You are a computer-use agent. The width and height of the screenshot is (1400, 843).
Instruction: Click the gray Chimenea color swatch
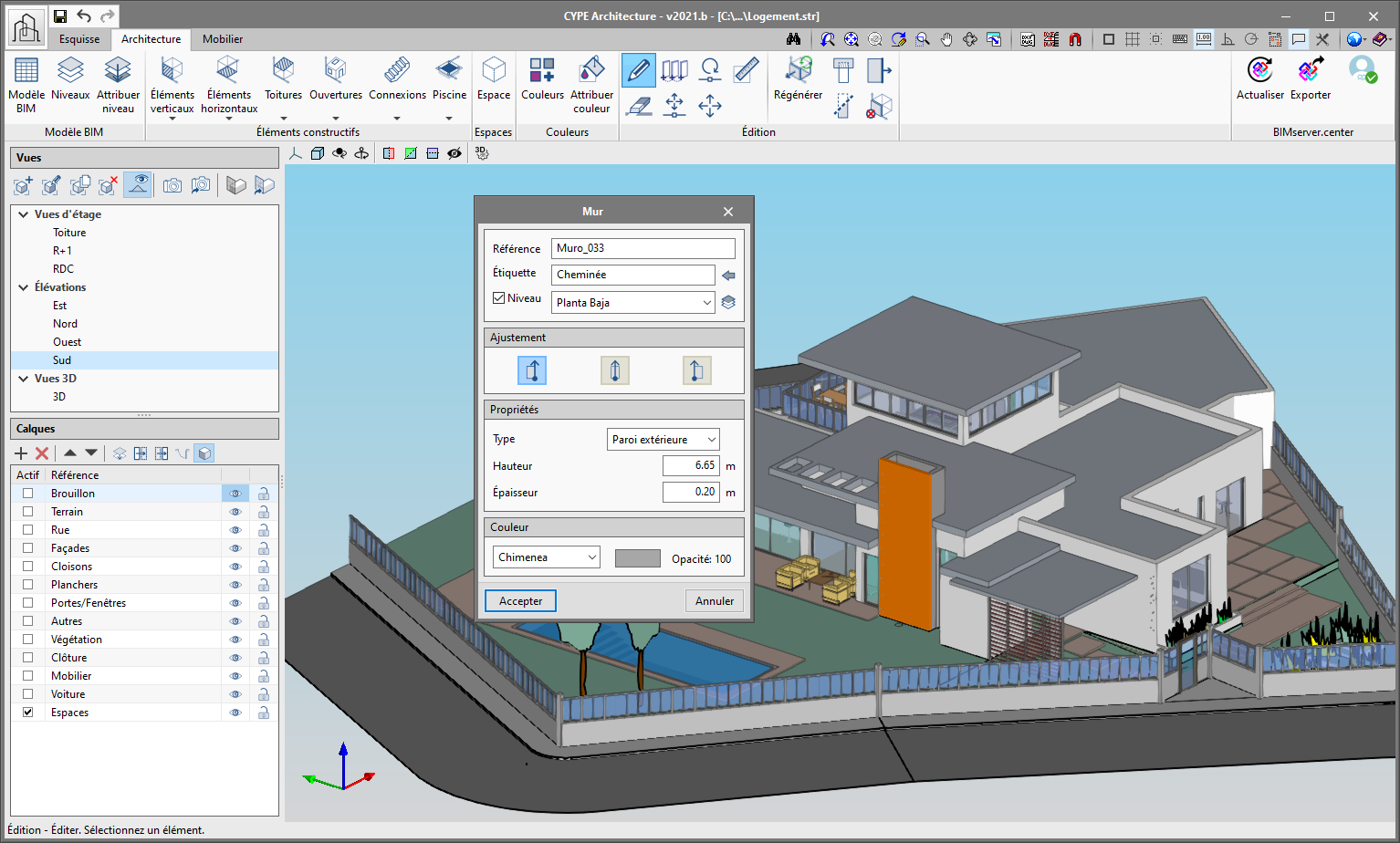(x=638, y=558)
